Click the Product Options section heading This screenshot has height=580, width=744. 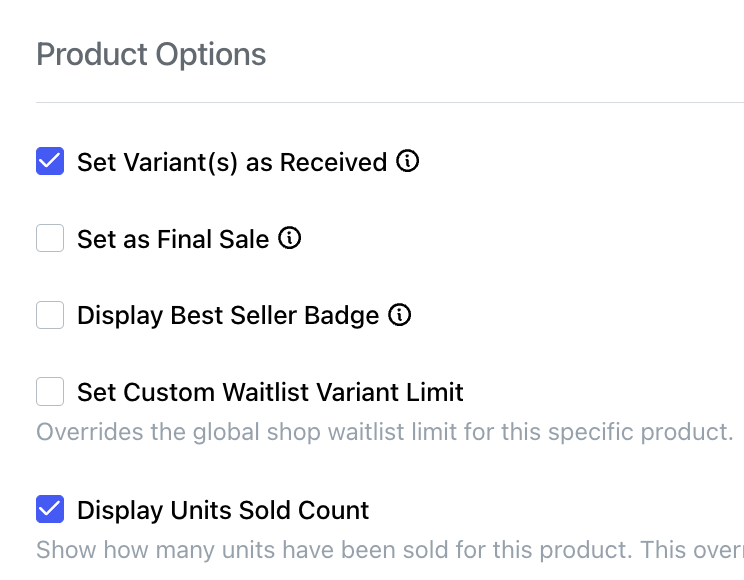pyautogui.click(x=151, y=55)
